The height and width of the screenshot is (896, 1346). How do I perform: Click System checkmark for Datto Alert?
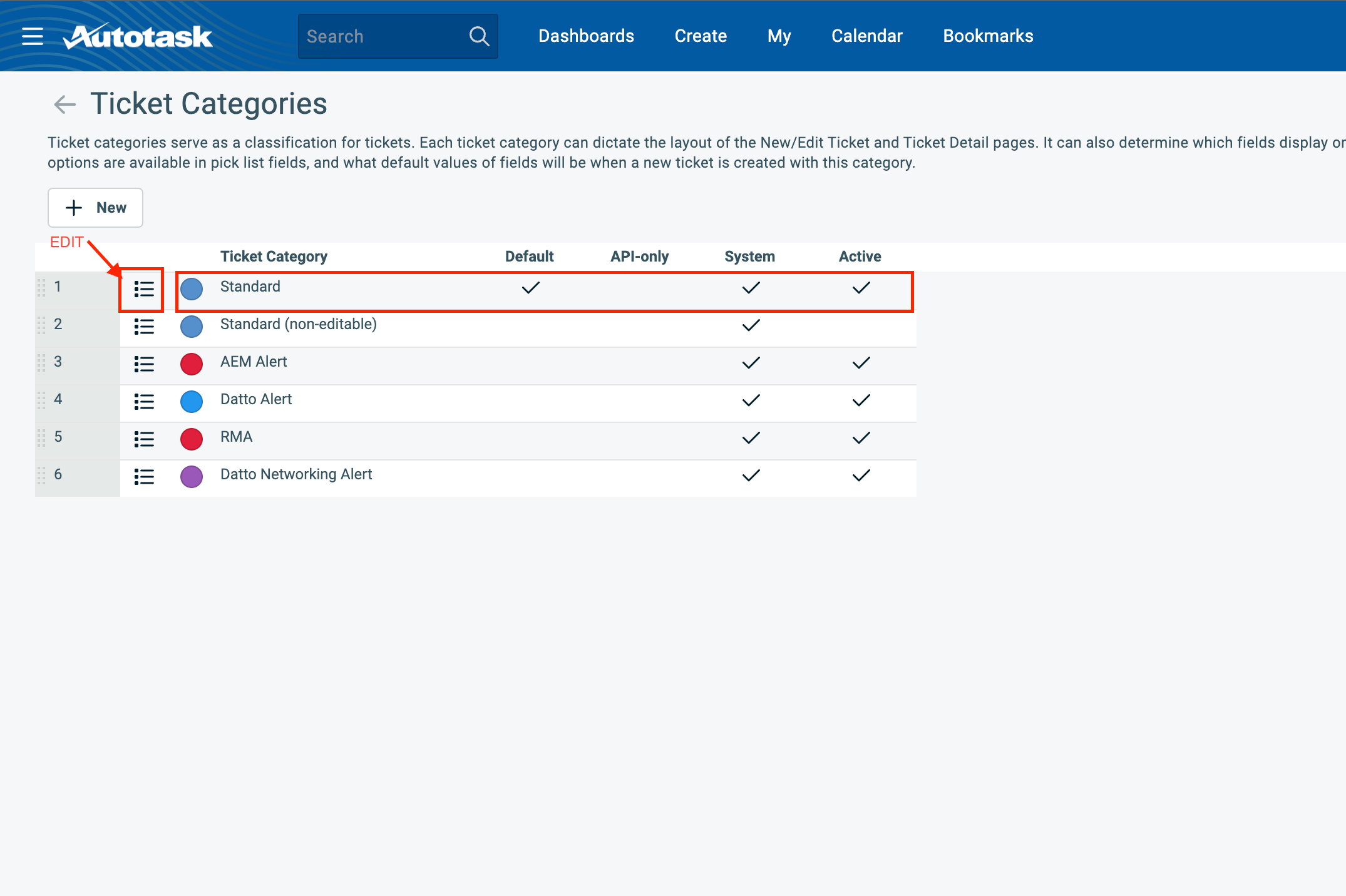click(x=751, y=400)
